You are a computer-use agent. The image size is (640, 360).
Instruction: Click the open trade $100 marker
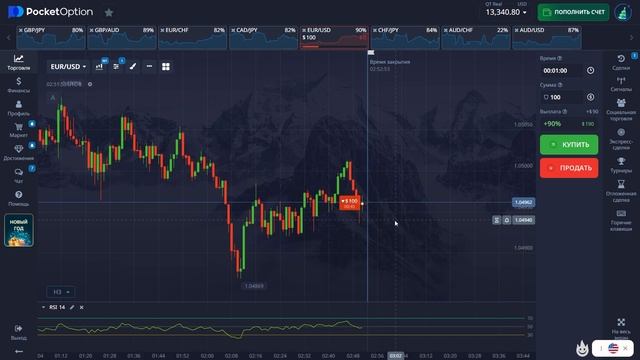(x=350, y=203)
